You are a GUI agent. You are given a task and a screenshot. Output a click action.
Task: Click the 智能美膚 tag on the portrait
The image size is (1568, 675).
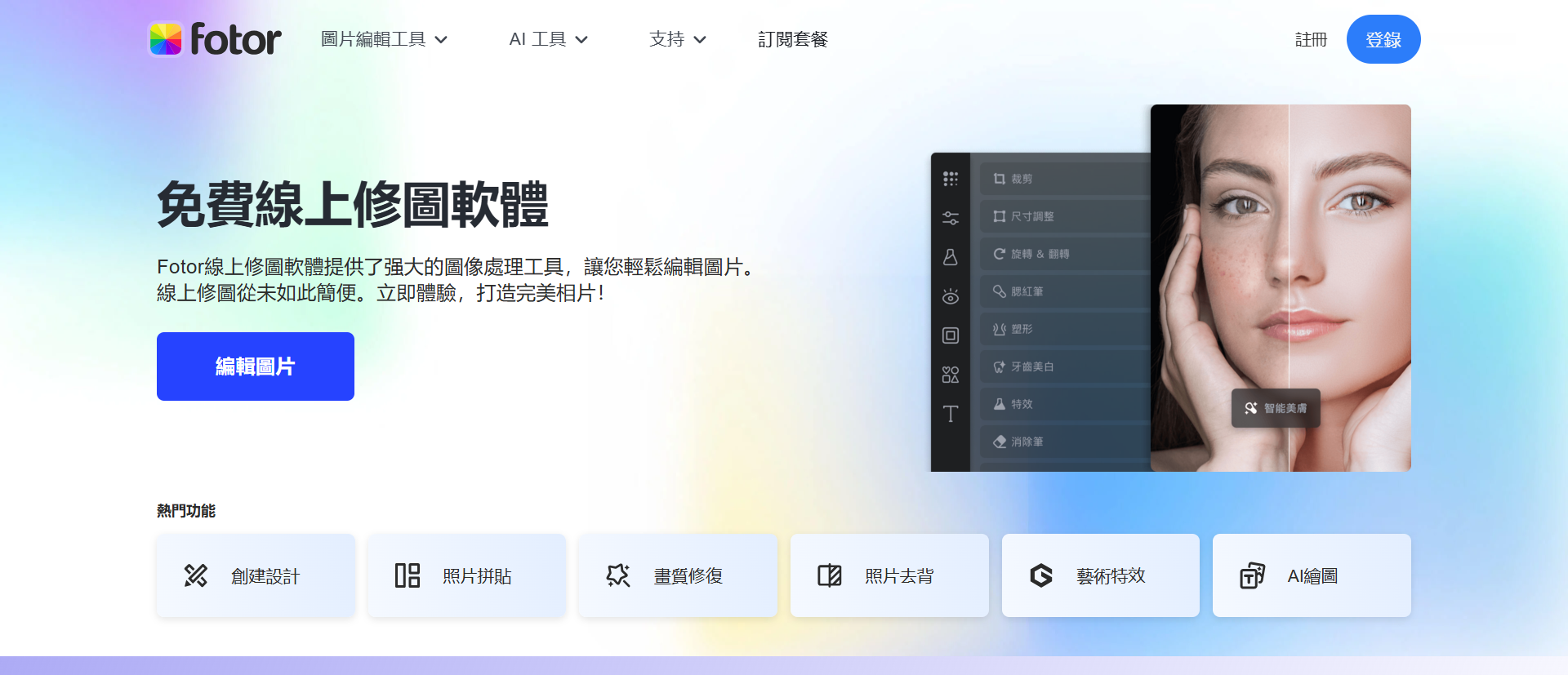click(1276, 408)
